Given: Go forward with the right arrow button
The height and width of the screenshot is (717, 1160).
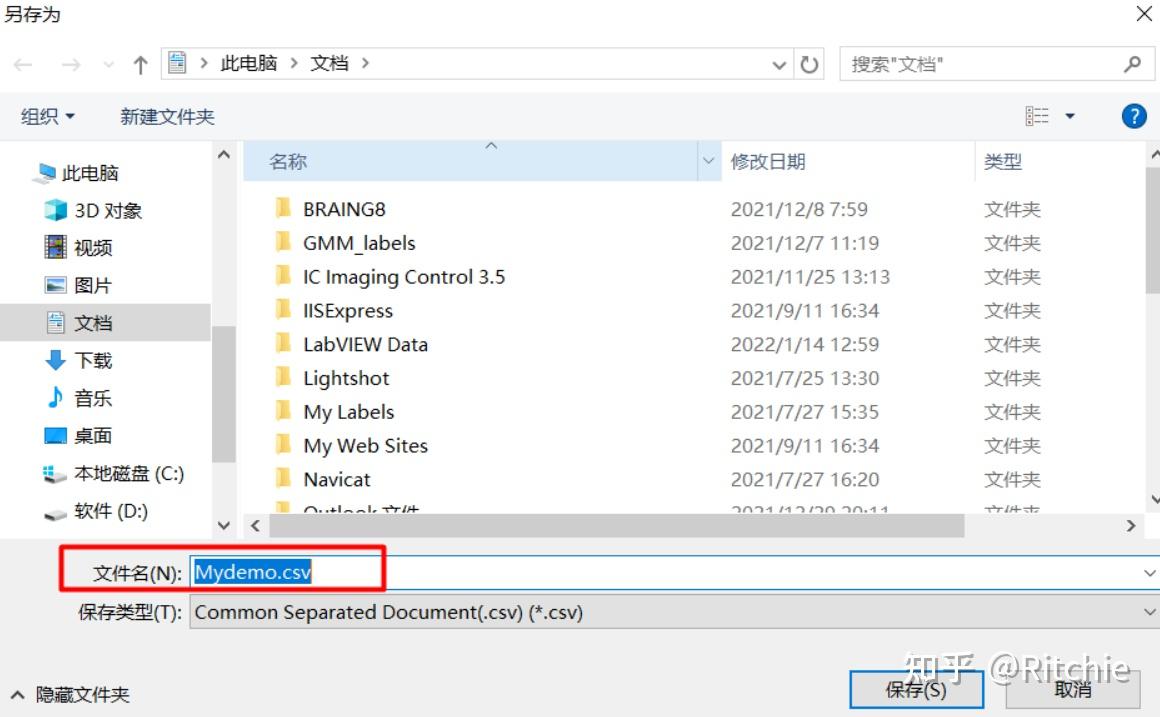Looking at the screenshot, I should pos(71,65).
